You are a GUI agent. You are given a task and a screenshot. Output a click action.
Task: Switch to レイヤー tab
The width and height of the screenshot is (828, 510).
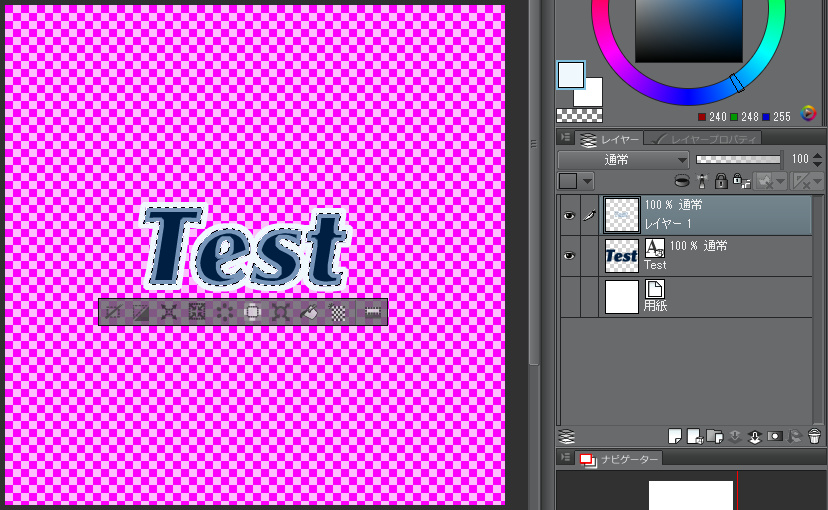click(609, 139)
